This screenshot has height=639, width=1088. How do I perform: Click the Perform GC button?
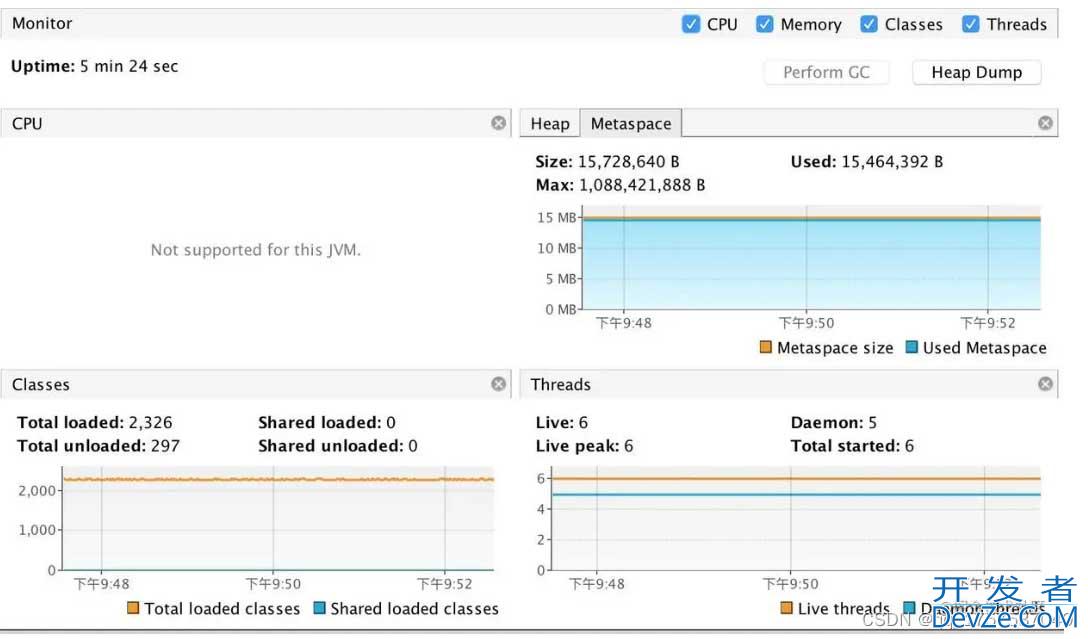pos(826,72)
